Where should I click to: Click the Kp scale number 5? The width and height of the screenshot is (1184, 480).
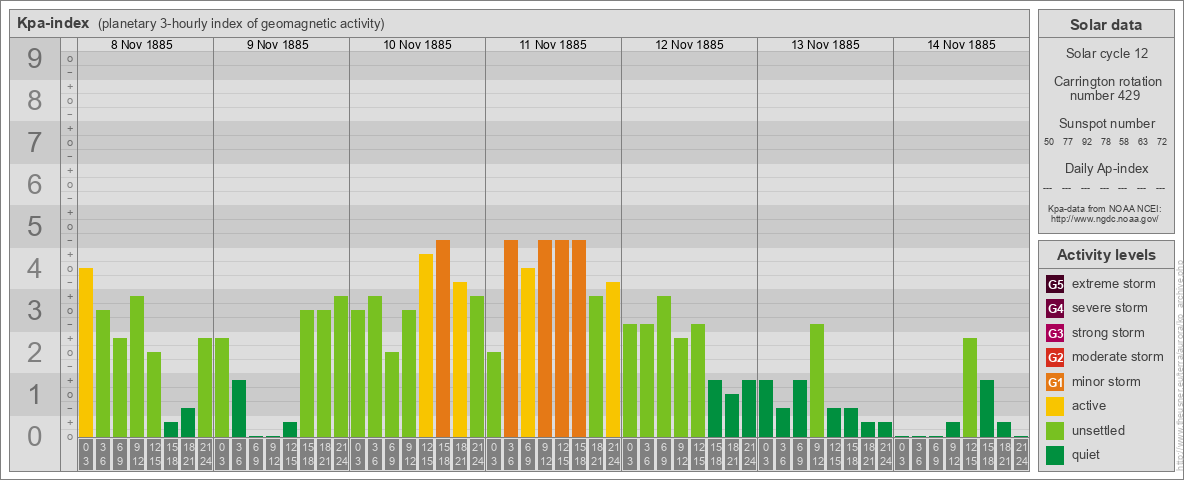tap(34, 226)
